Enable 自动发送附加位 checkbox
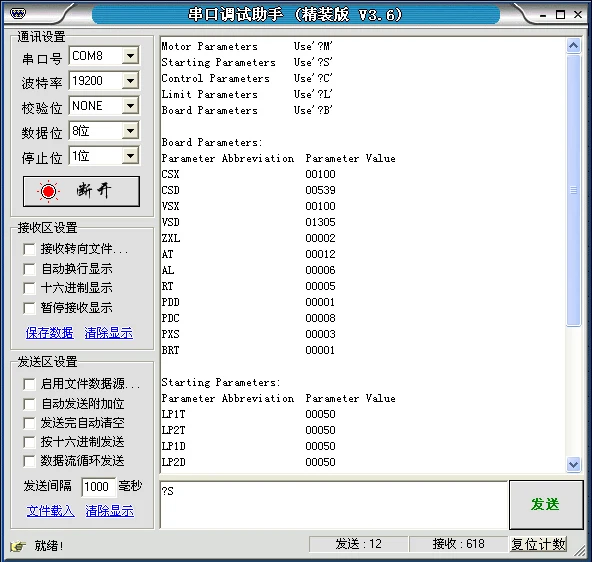Viewport: 592px width, 562px height. tap(29, 404)
